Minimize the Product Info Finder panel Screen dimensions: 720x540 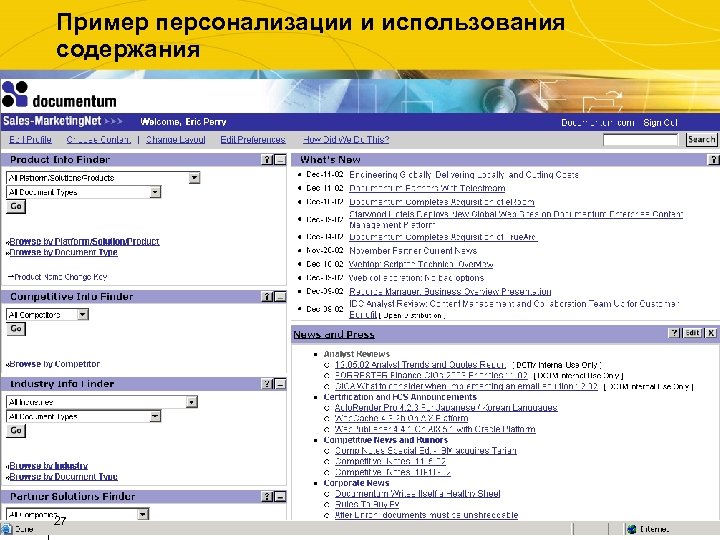point(280,160)
